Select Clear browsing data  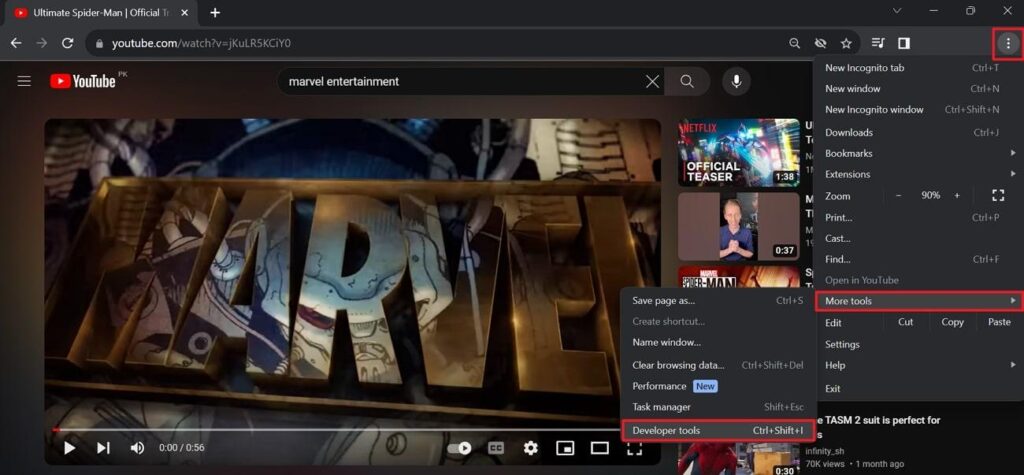[x=718, y=365]
